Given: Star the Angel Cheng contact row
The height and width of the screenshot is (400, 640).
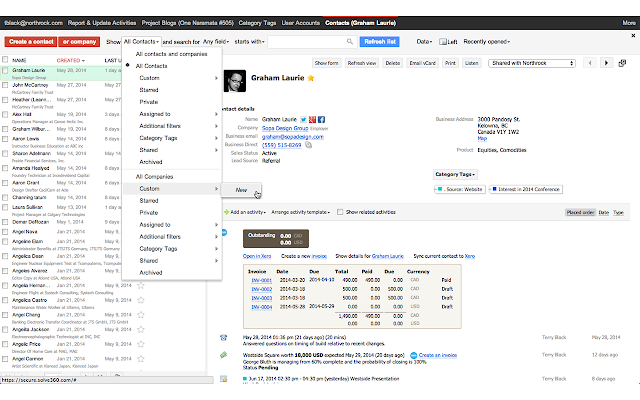Looking at the screenshot, I should coord(141,315).
